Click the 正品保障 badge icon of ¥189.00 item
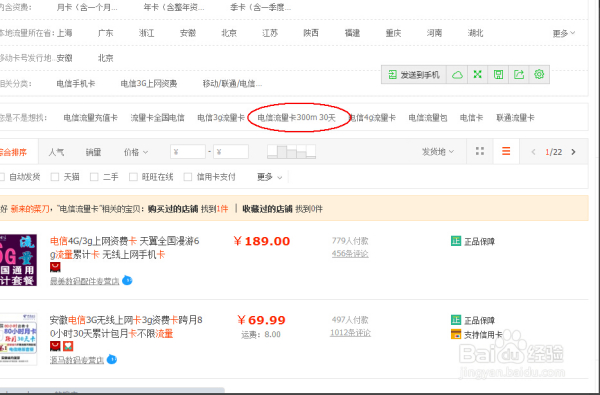The image size is (600, 395). pyautogui.click(x=456, y=241)
